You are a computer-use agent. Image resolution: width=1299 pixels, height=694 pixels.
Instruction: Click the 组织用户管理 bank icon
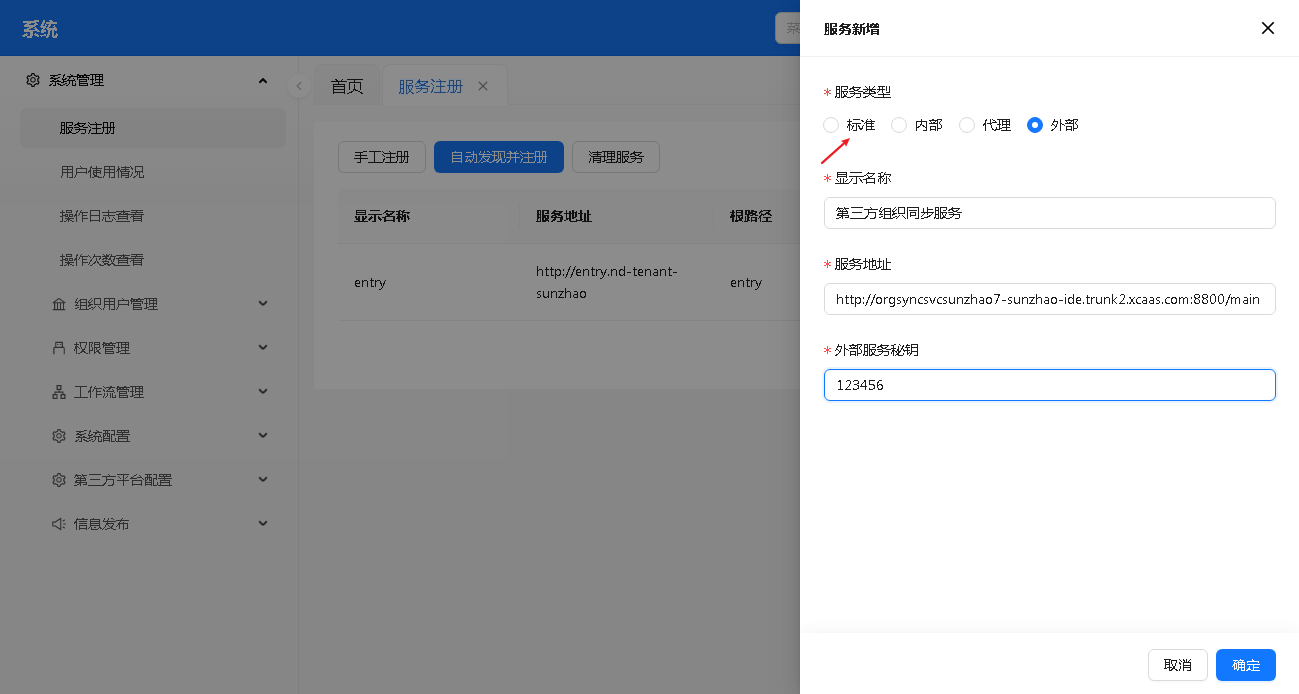click(x=59, y=304)
